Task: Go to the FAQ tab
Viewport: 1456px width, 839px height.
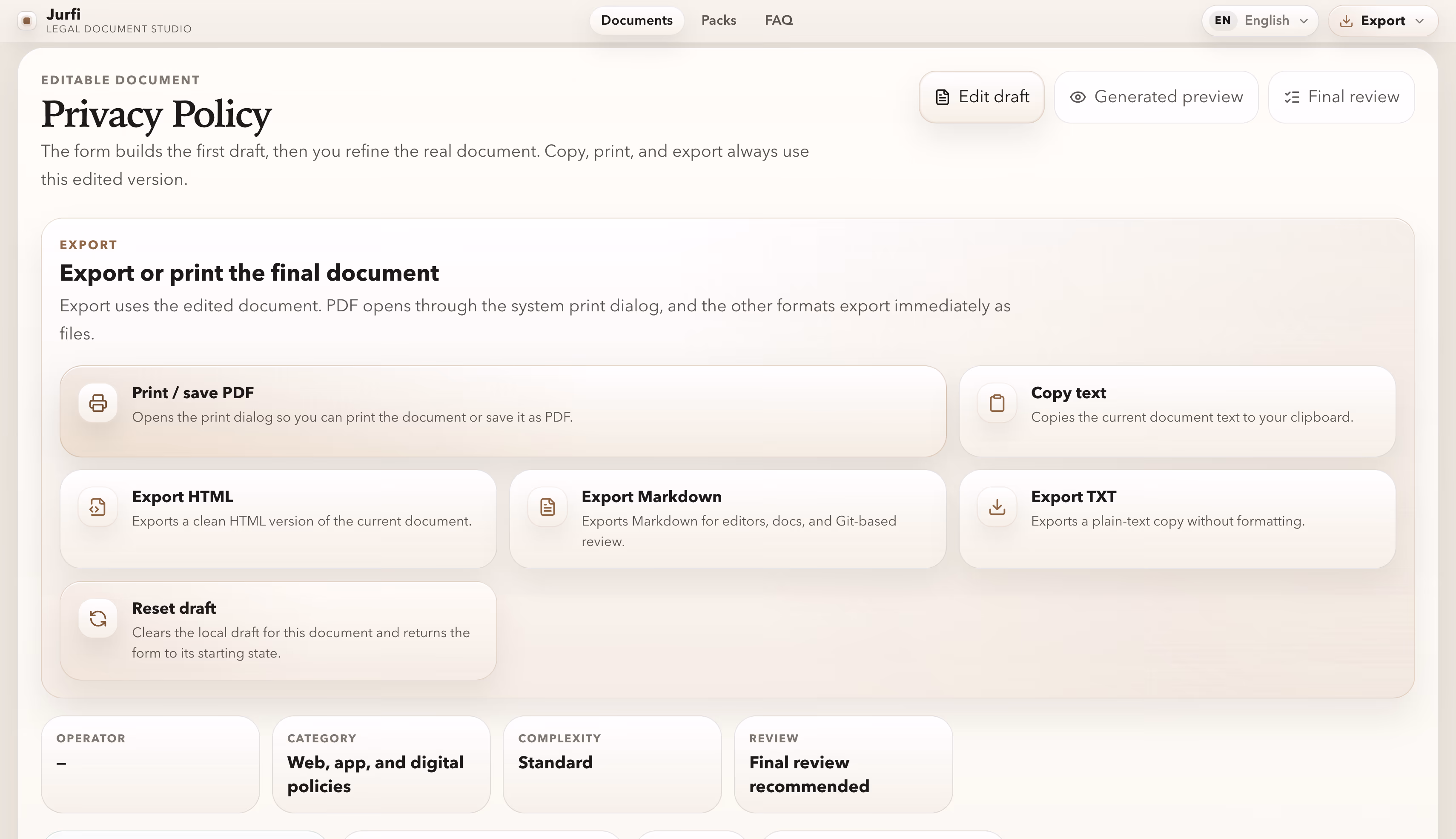Action: [x=778, y=20]
